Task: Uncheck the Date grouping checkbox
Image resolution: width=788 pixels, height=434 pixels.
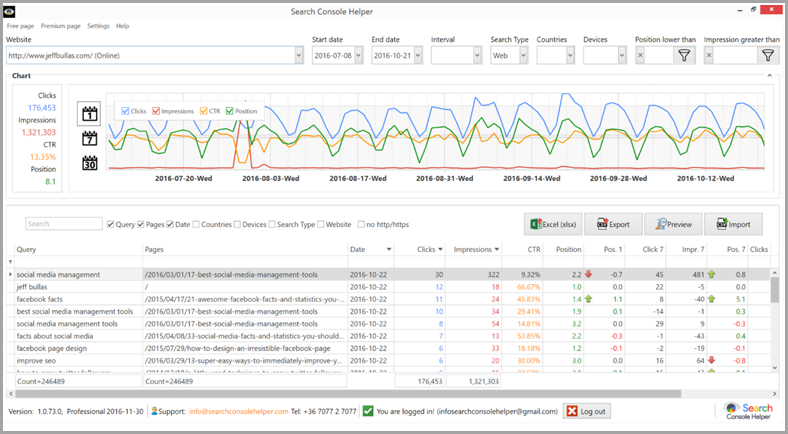Action: point(170,224)
